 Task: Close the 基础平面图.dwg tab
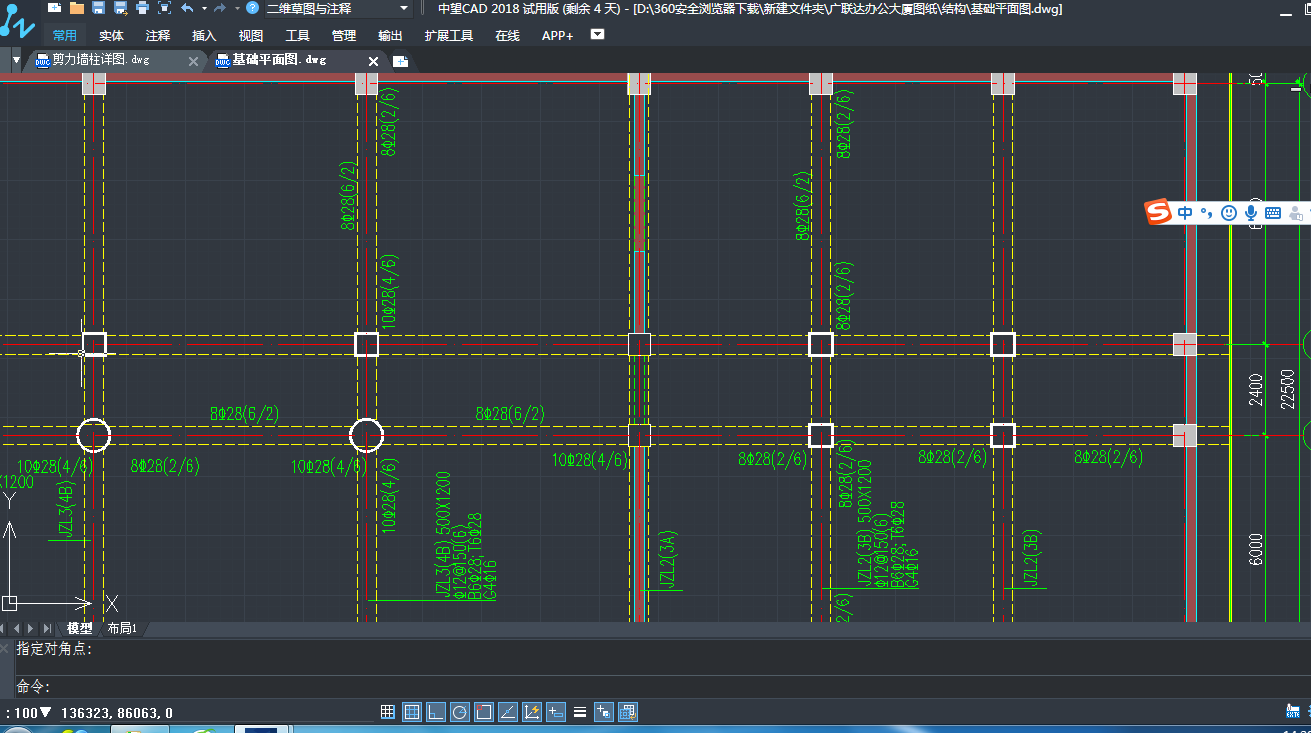pyautogui.click(x=373, y=61)
